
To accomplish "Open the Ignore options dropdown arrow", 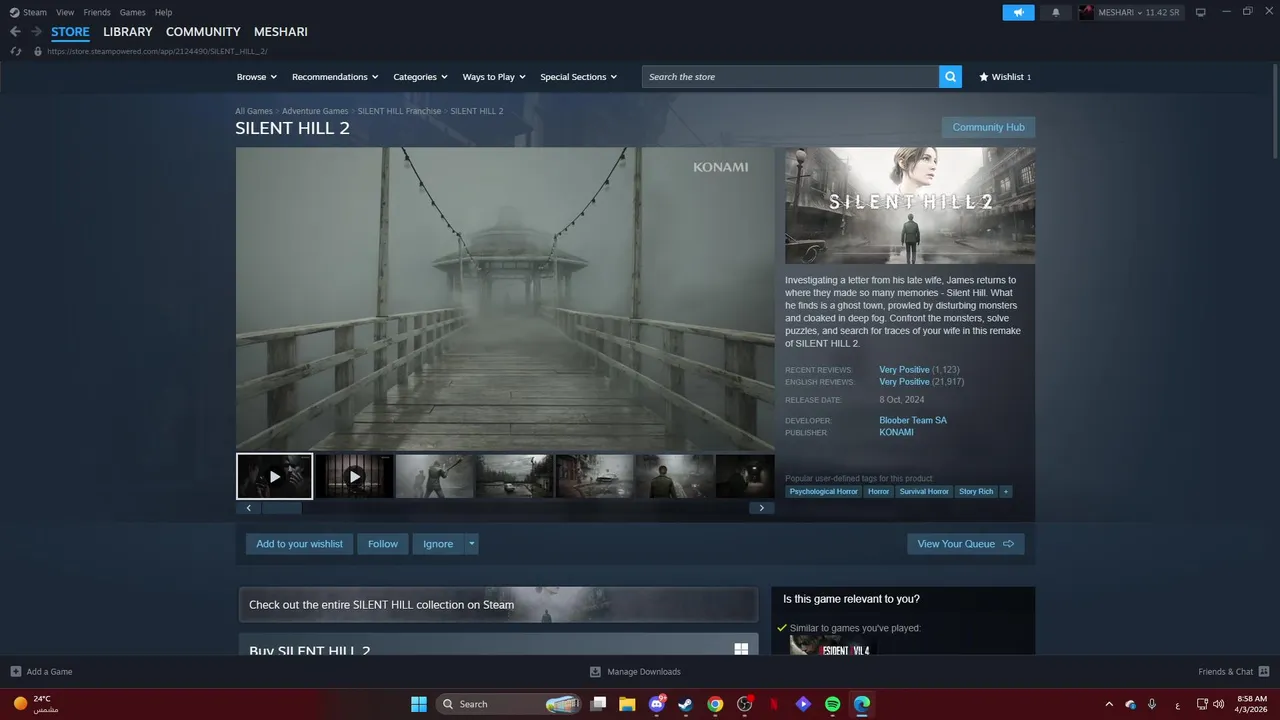I will pyautogui.click(x=472, y=544).
